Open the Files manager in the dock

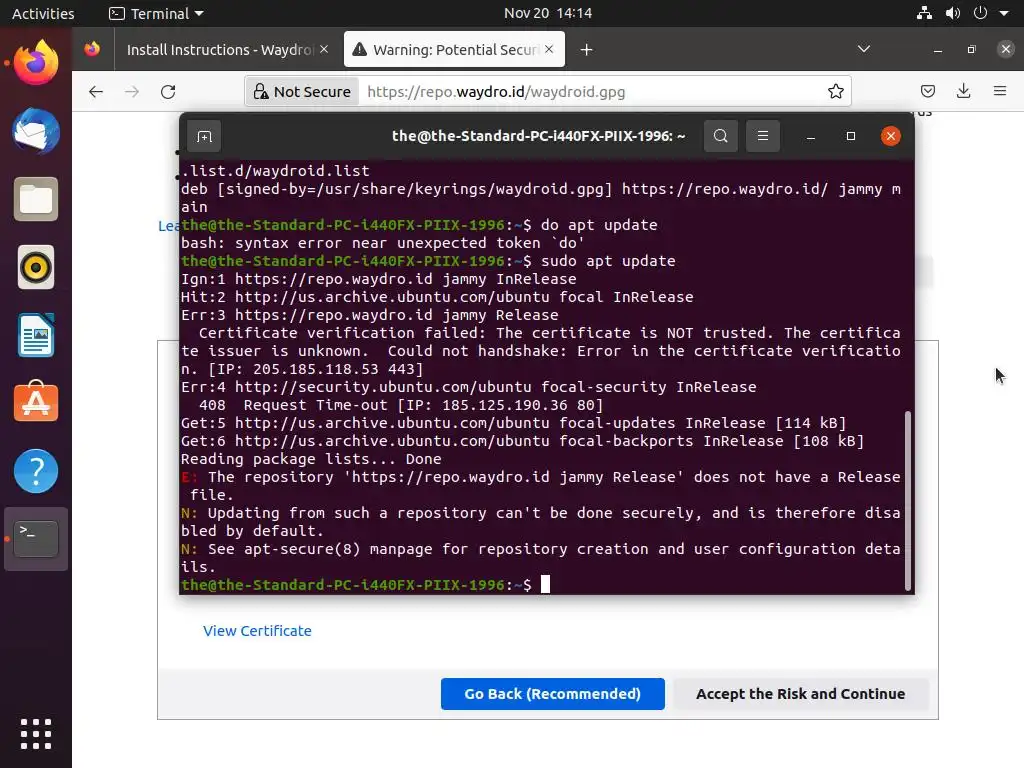[x=36, y=199]
